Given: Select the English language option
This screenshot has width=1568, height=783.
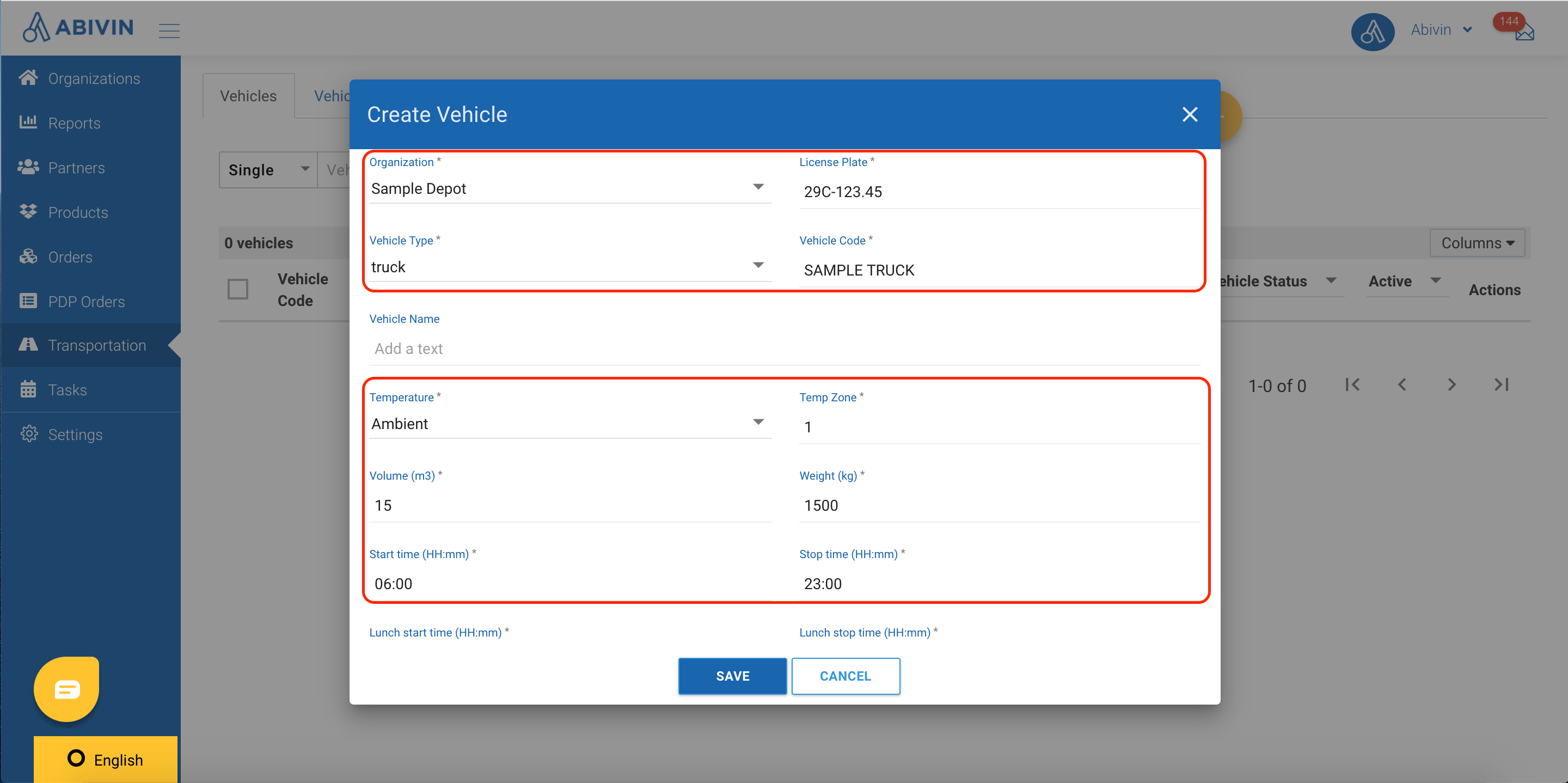Looking at the screenshot, I should click(106, 759).
